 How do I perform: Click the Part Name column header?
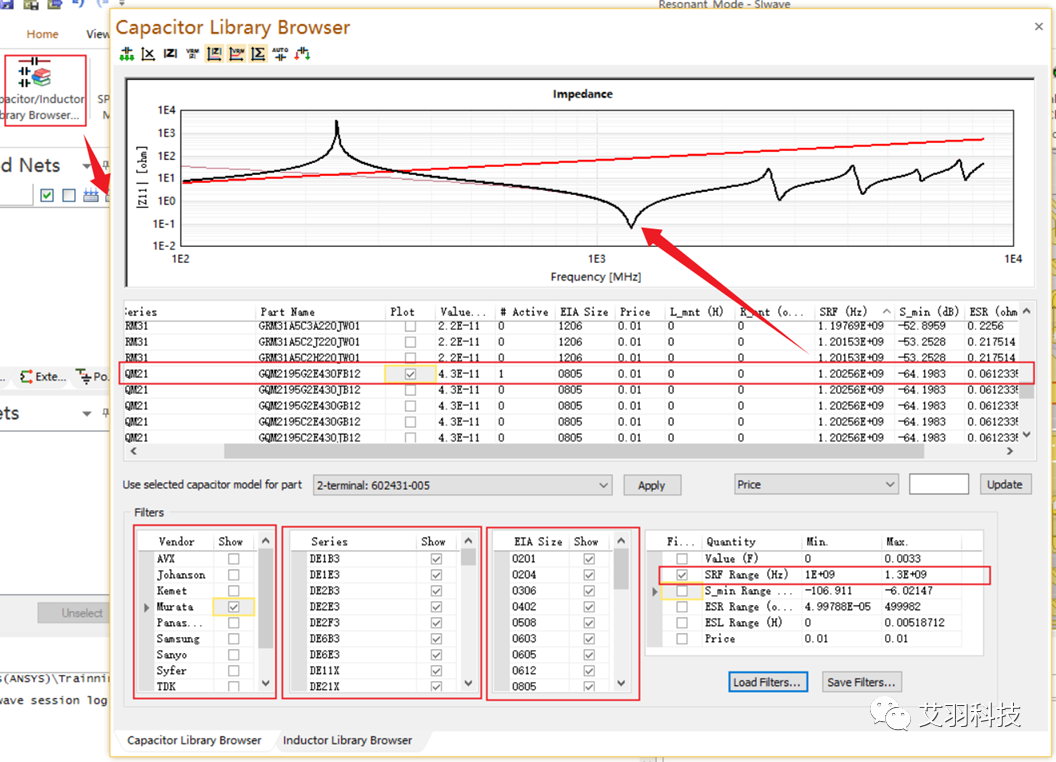click(288, 312)
